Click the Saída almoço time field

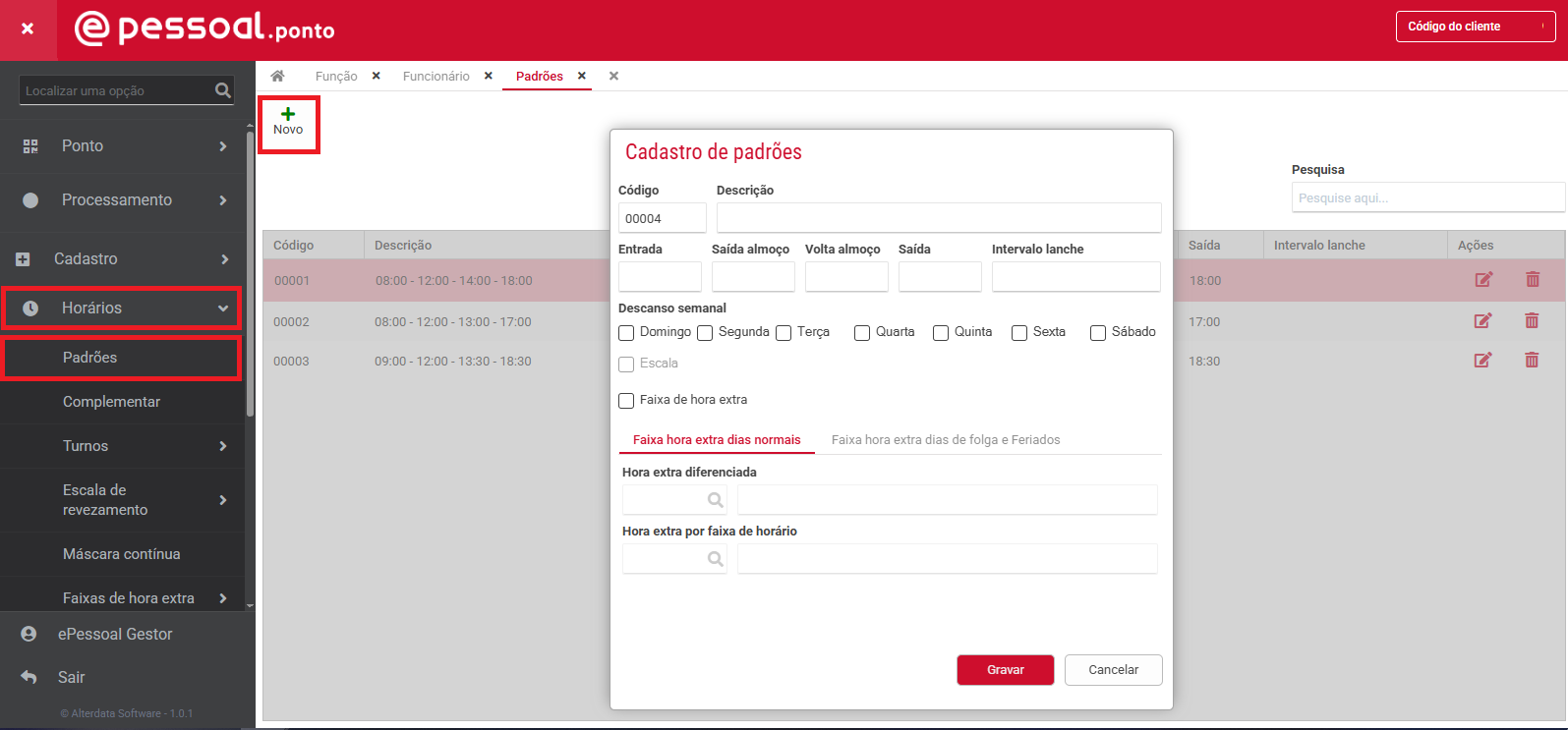(x=753, y=276)
